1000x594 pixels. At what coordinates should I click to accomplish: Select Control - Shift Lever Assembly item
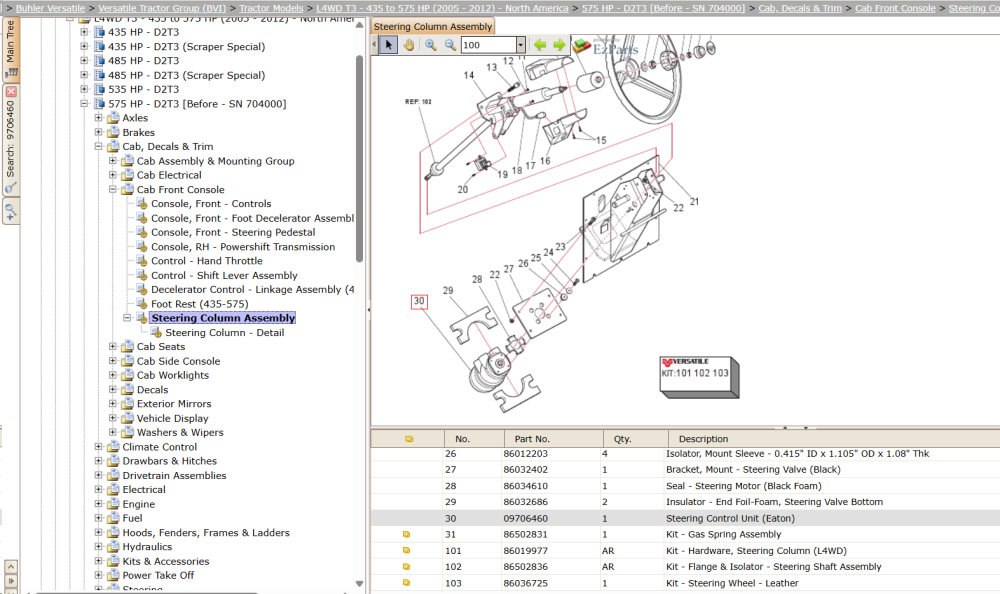pos(224,276)
